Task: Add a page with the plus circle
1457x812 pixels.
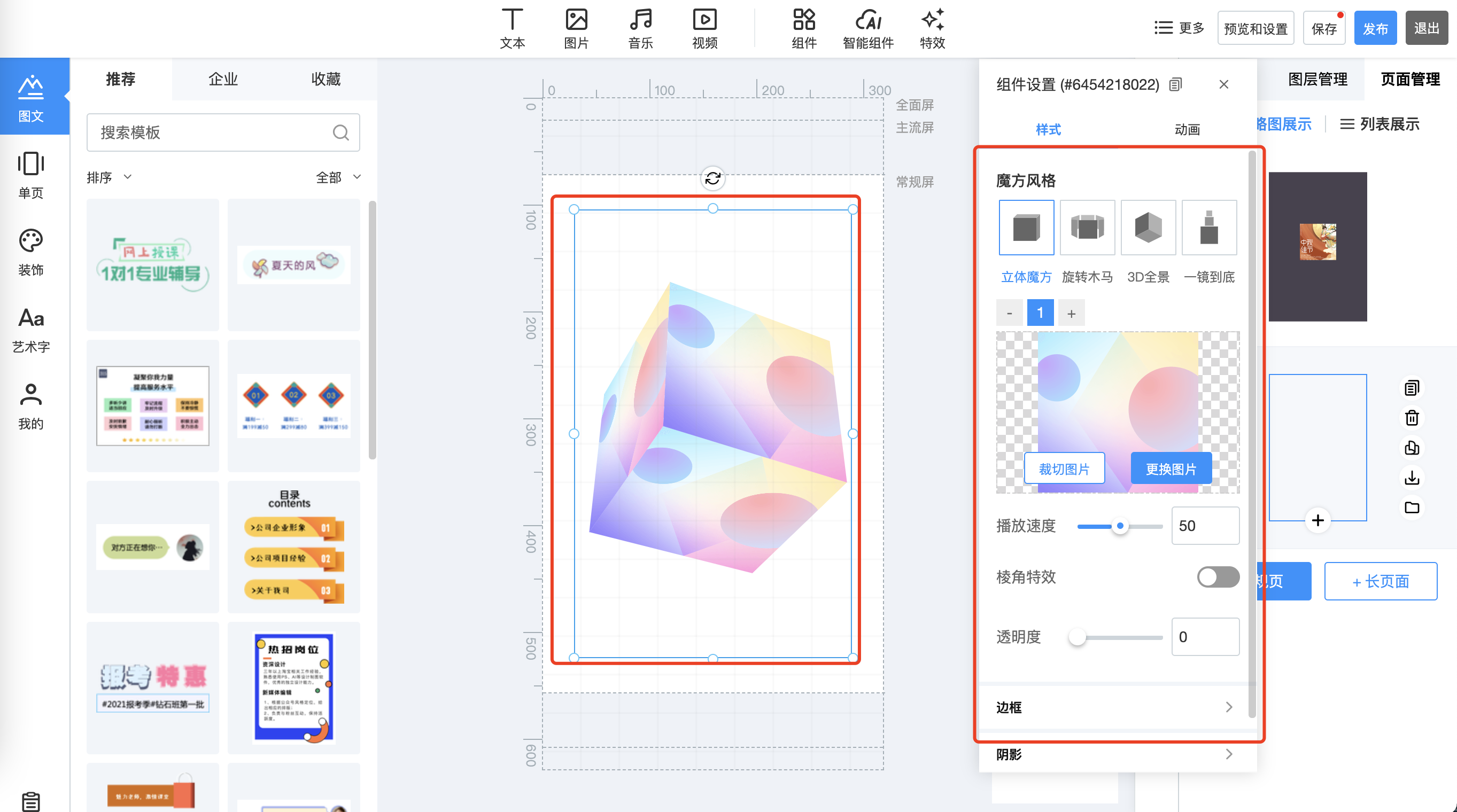Action: coord(1317,520)
